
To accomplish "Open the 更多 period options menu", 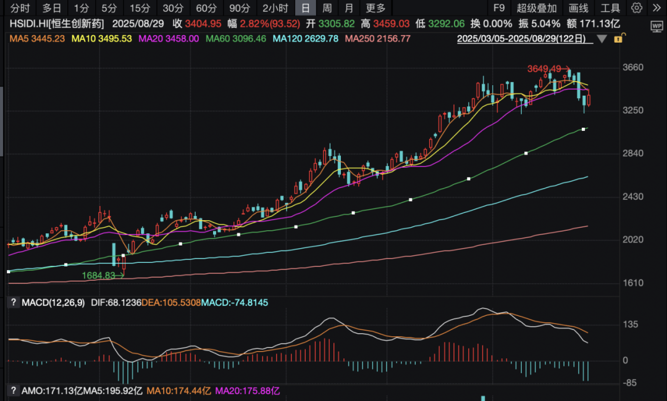I will (375, 8).
